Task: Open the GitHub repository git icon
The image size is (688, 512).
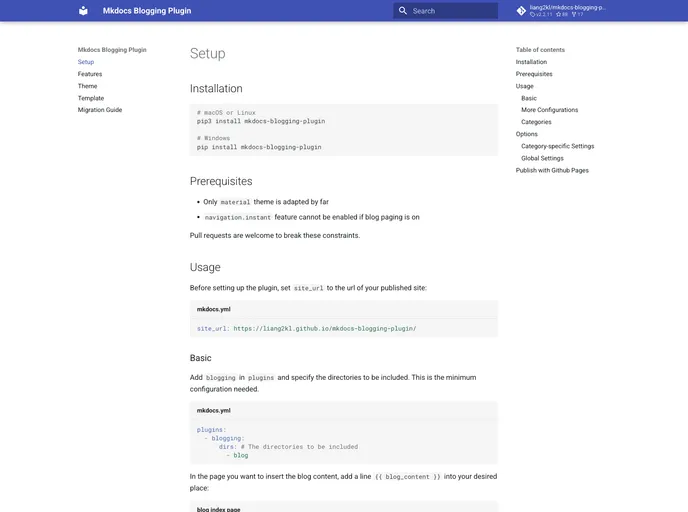Action: pyautogui.click(x=521, y=11)
